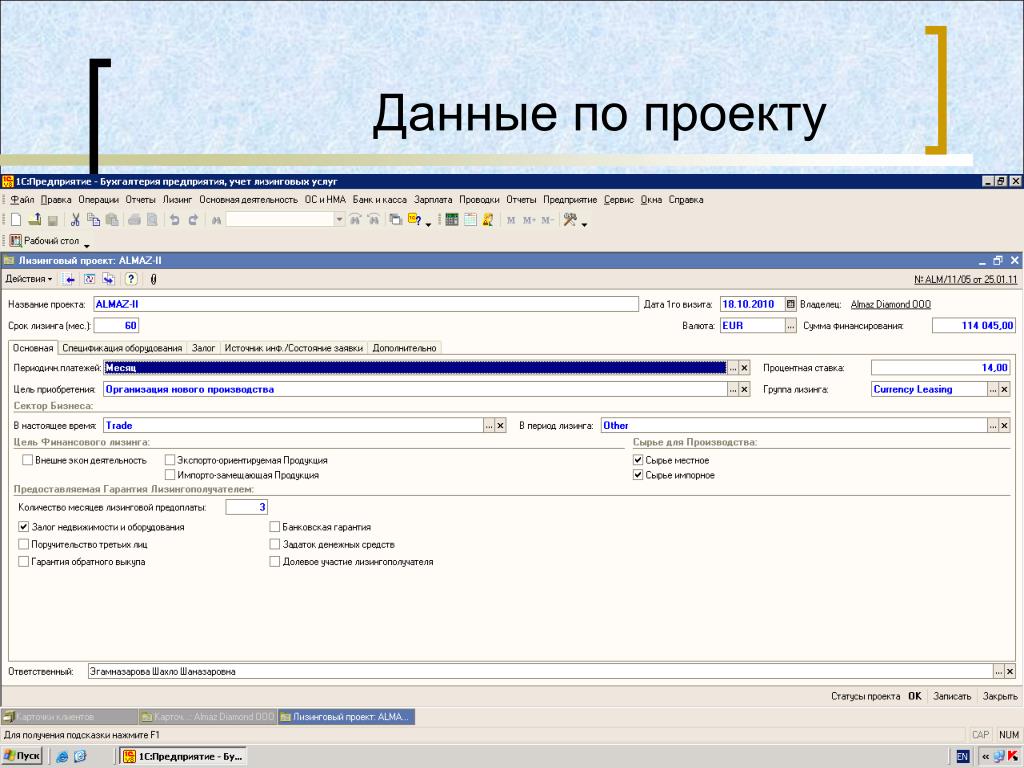The image size is (1024, 768).
Task: Enable Задаток денежных средств checkbox
Action: tap(275, 544)
